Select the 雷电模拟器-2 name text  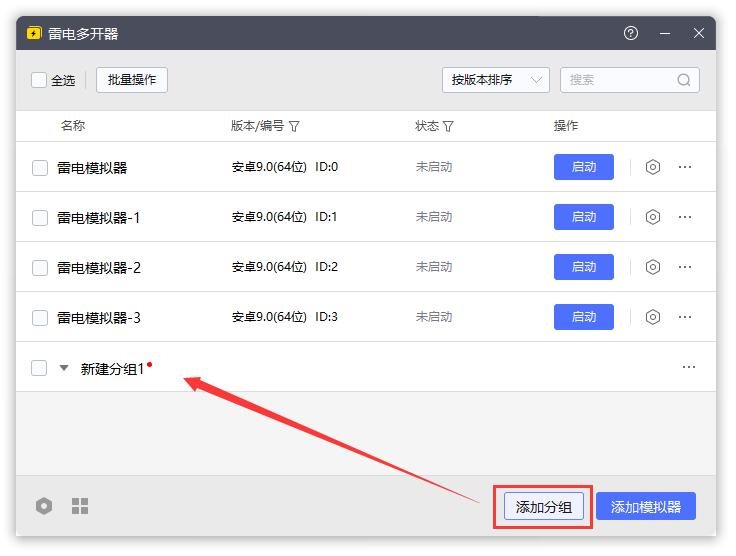99,268
